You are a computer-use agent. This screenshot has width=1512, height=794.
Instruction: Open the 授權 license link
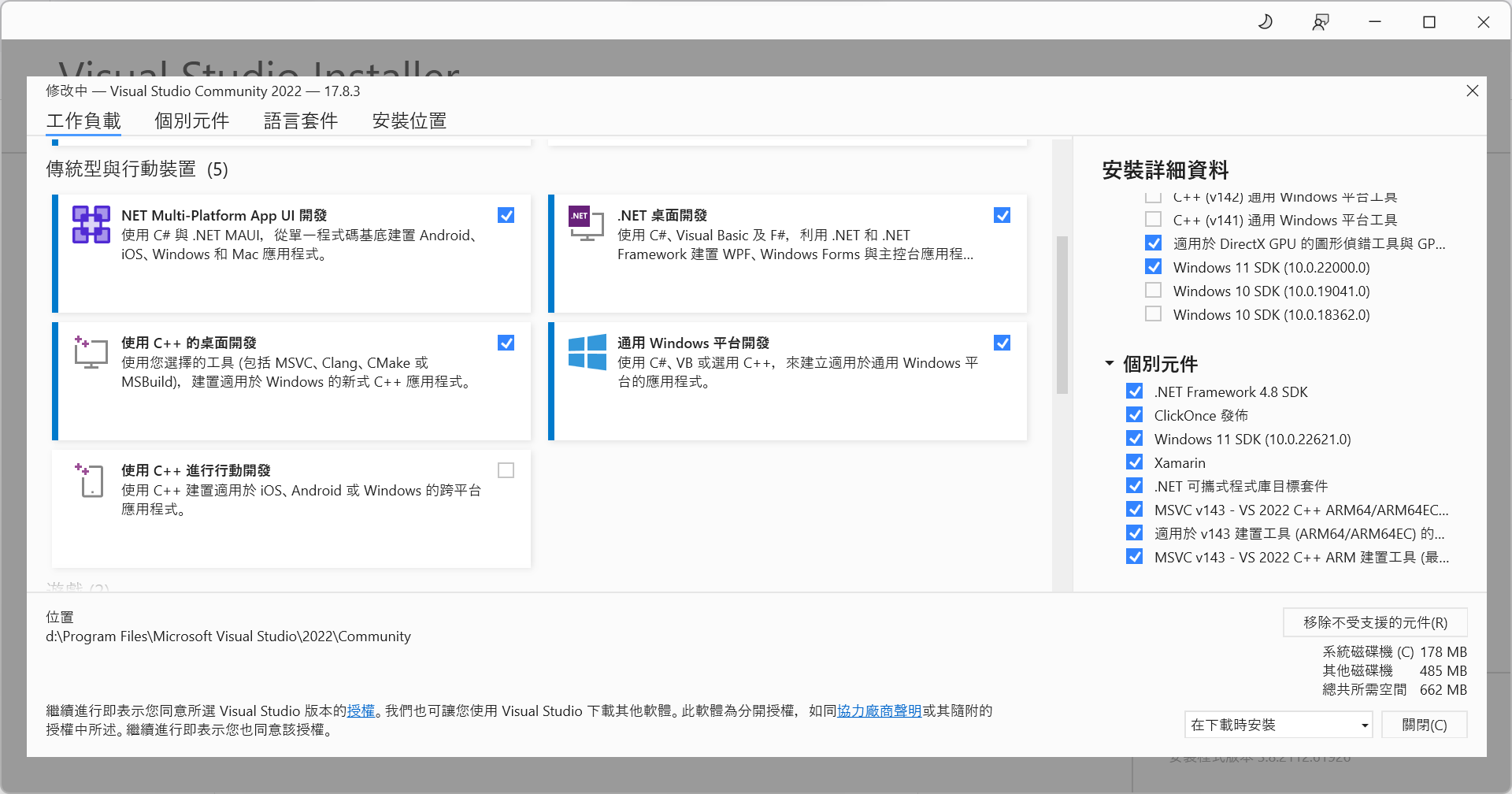coord(361,711)
